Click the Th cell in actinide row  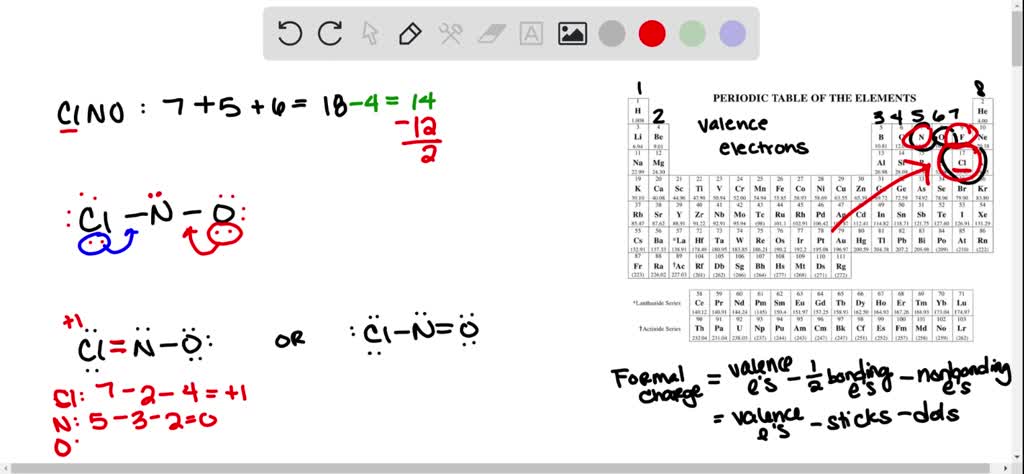point(700,329)
